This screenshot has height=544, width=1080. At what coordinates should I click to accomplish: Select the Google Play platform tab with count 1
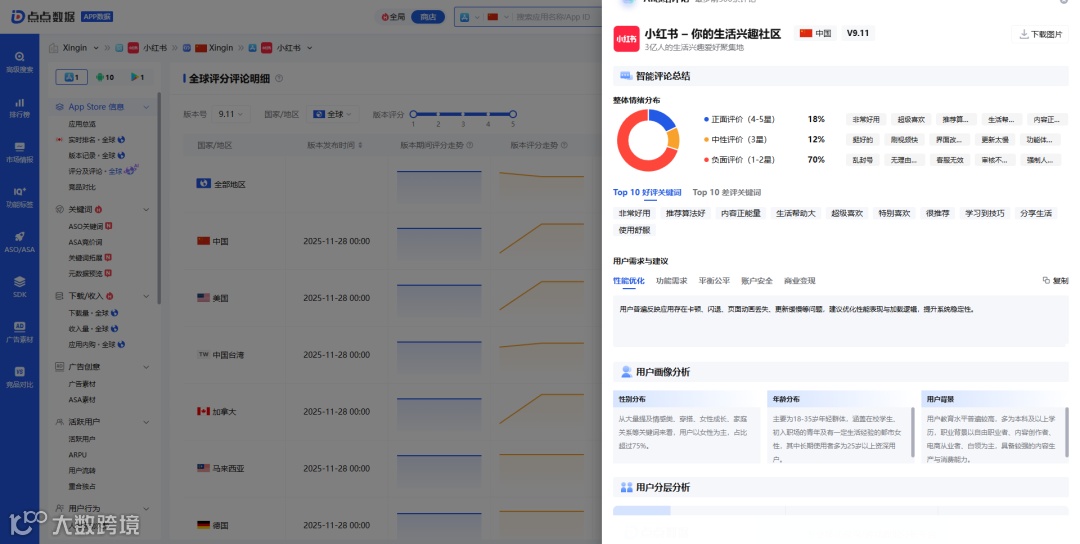[x=137, y=77]
